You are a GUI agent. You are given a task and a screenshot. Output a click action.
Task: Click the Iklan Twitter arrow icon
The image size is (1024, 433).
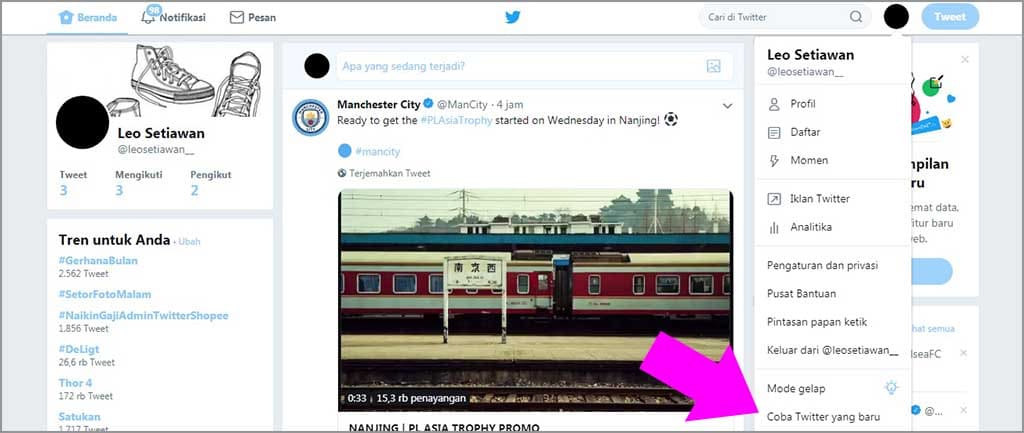click(774, 199)
